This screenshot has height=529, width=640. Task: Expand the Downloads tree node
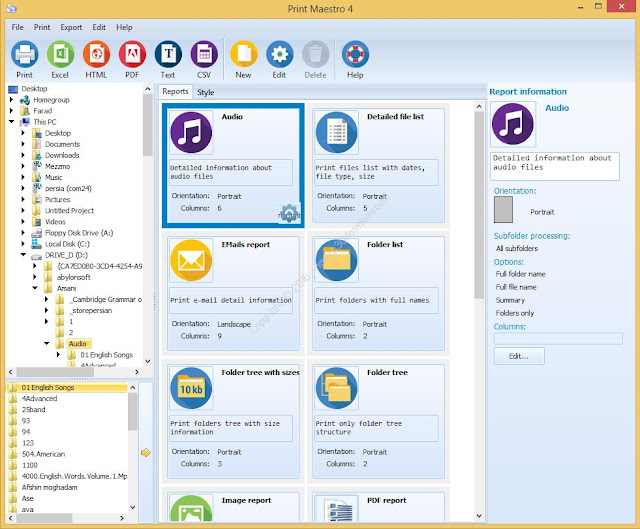point(23,155)
